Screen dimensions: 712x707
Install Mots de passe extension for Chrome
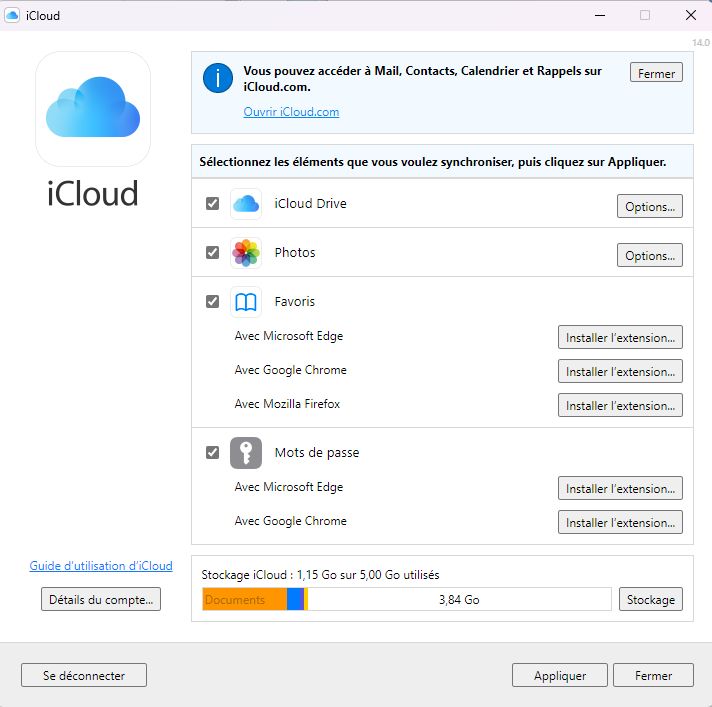(620, 523)
